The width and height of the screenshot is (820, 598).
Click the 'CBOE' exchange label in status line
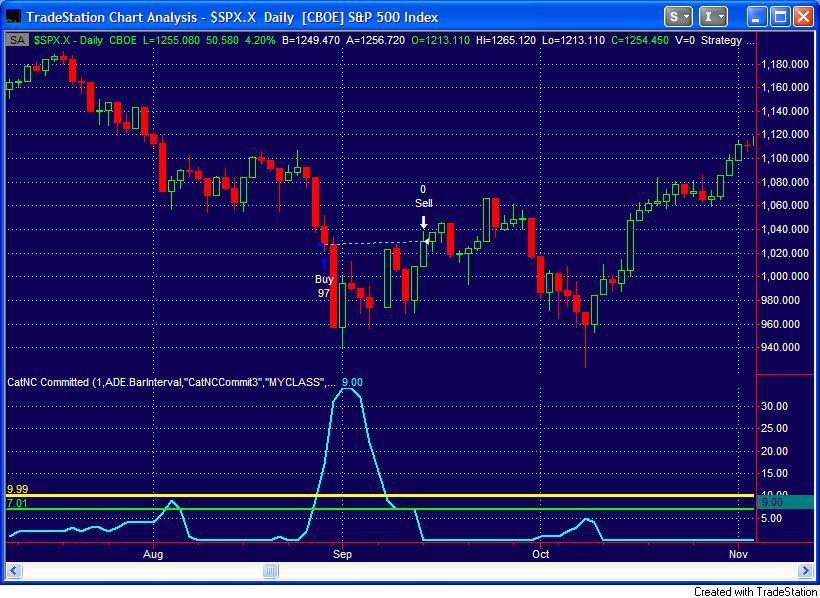point(123,40)
